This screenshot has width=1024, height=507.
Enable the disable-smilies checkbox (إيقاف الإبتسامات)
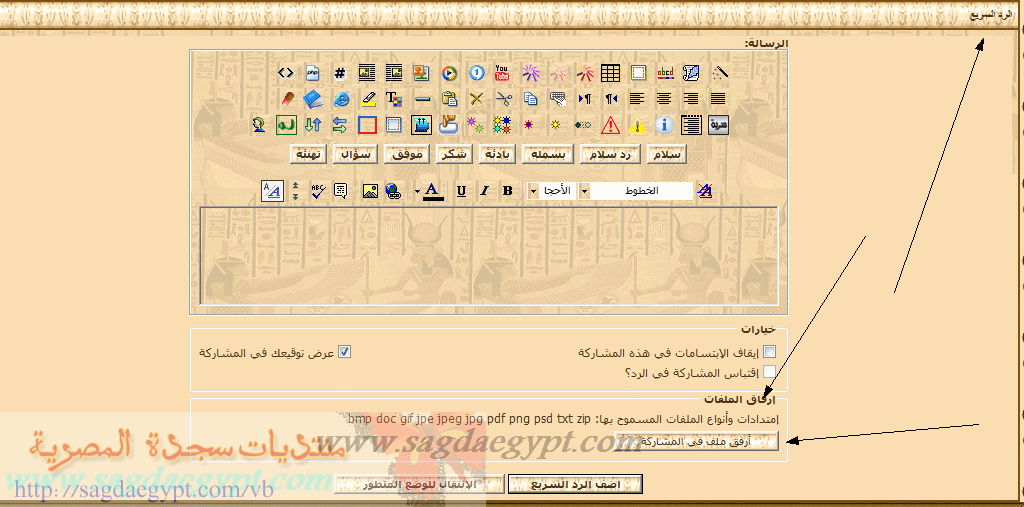[769, 352]
